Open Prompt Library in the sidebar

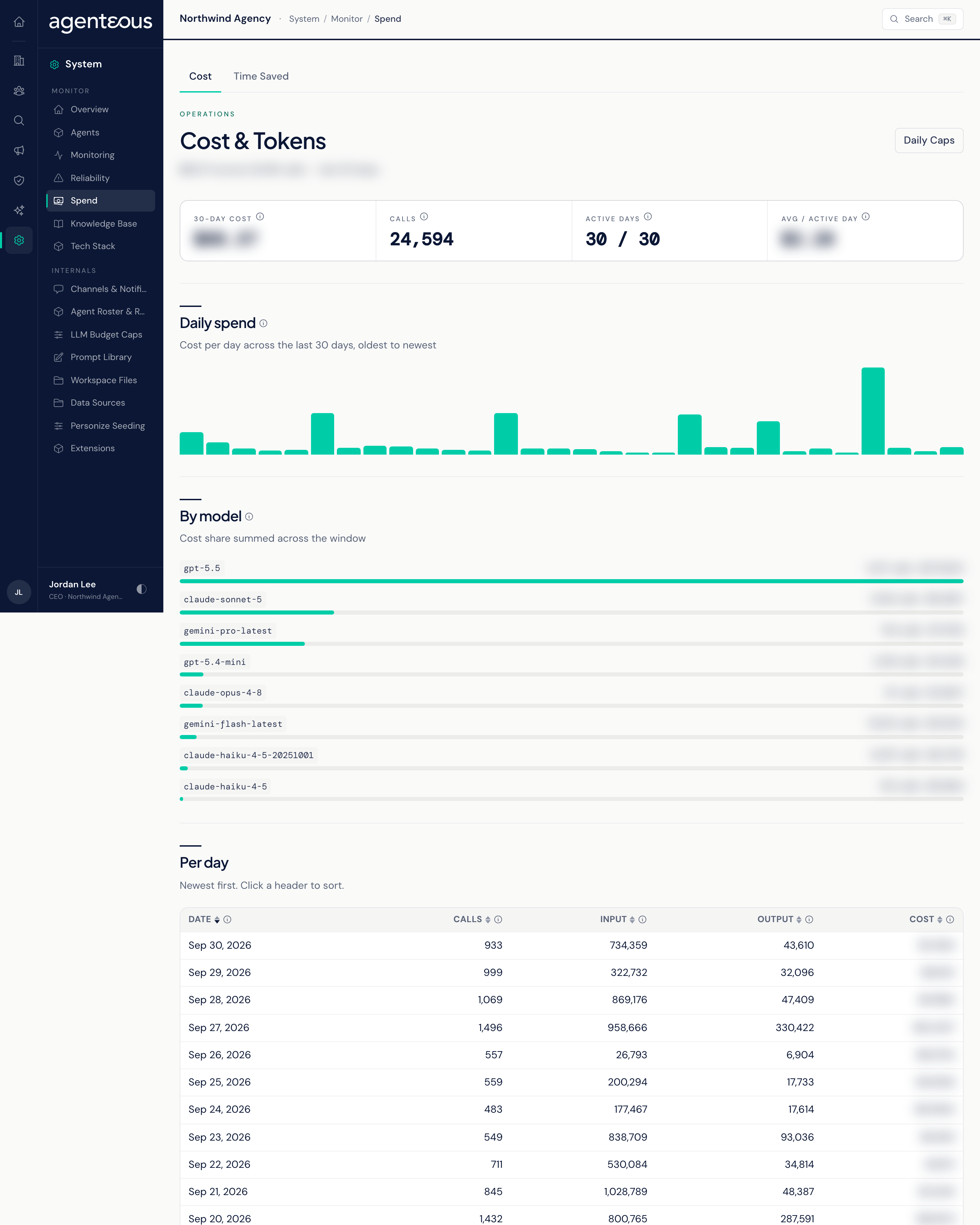click(x=101, y=357)
